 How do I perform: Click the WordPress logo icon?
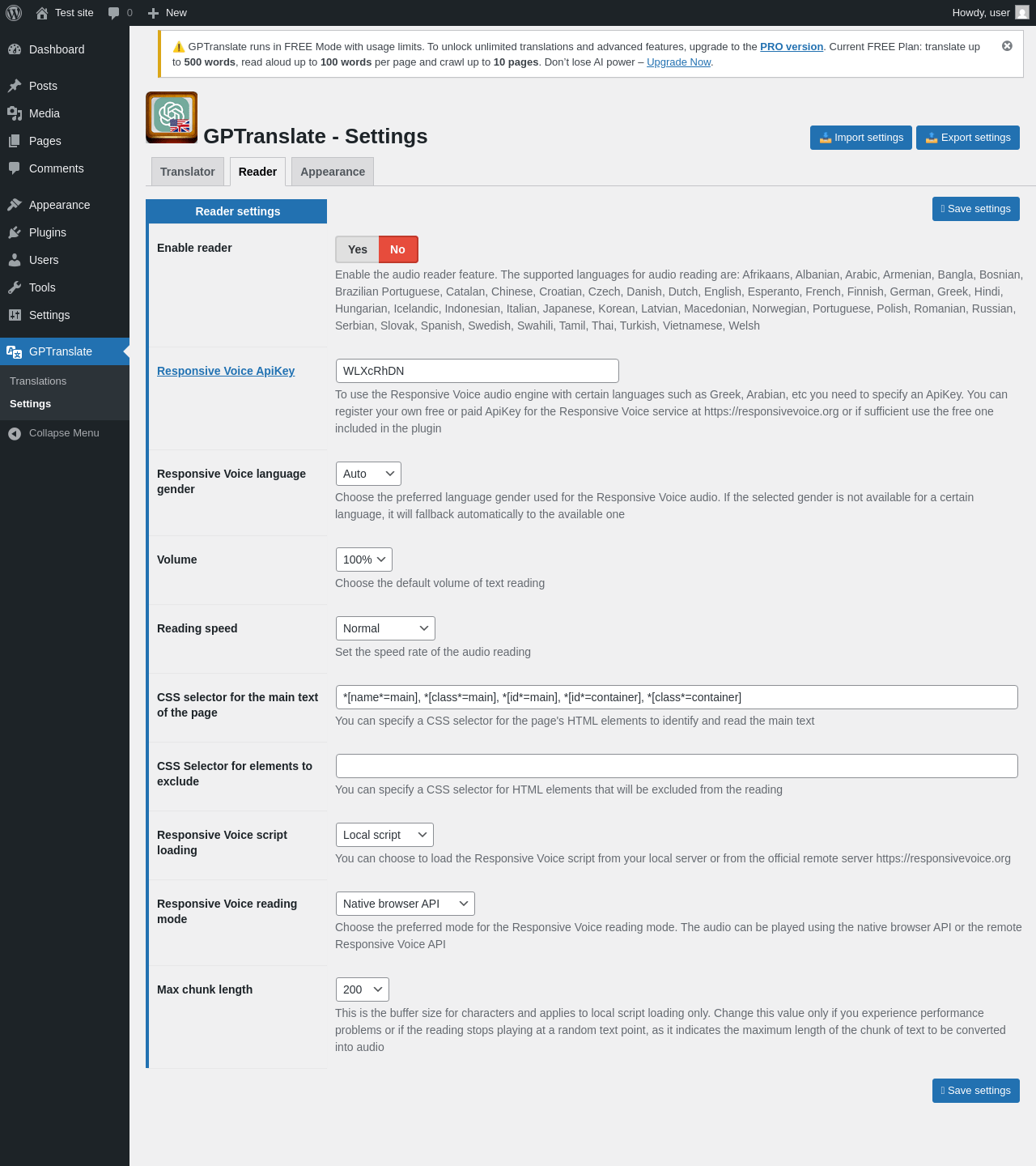[14, 13]
